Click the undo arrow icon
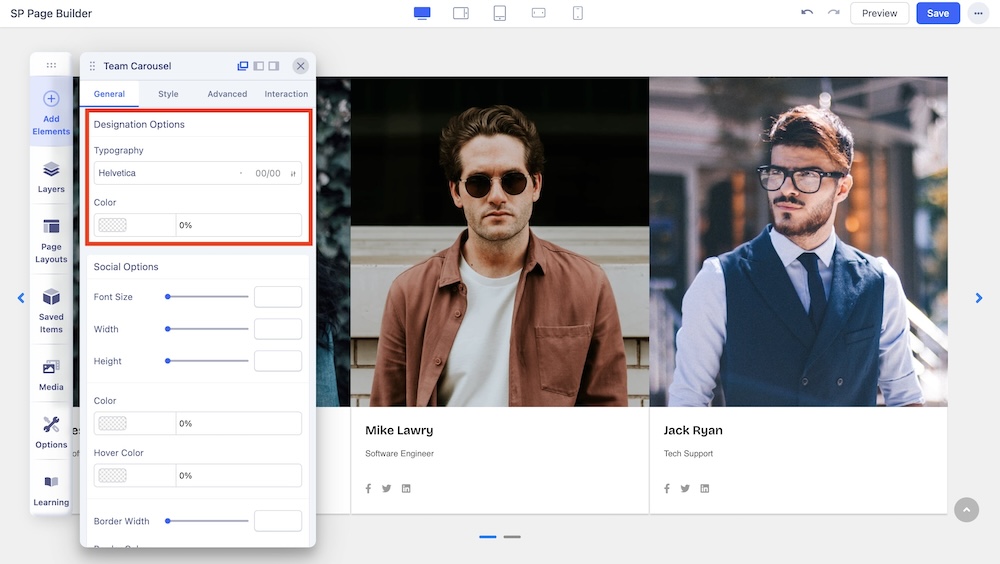Viewport: 1000px width, 564px height. (807, 13)
